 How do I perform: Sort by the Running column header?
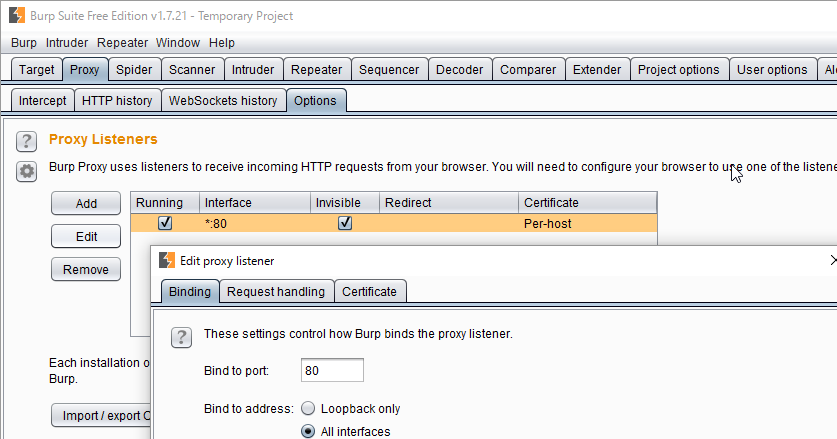tap(165, 203)
